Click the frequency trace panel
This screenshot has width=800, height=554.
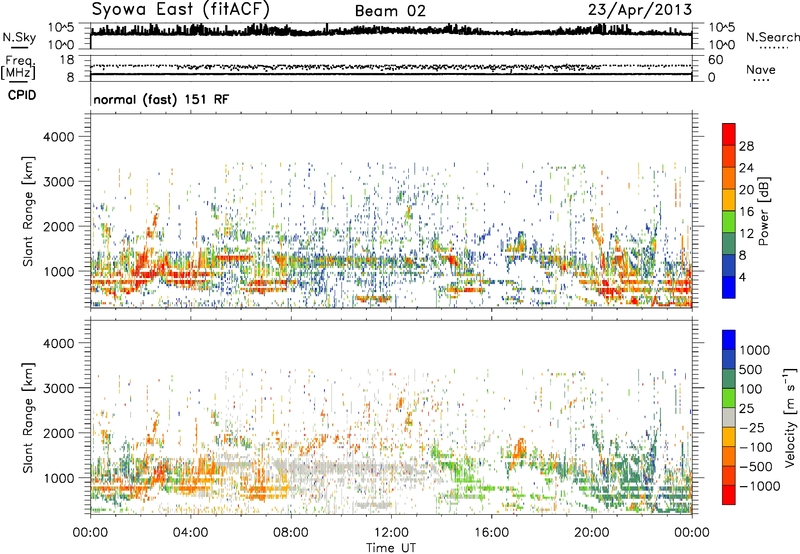click(x=391, y=68)
